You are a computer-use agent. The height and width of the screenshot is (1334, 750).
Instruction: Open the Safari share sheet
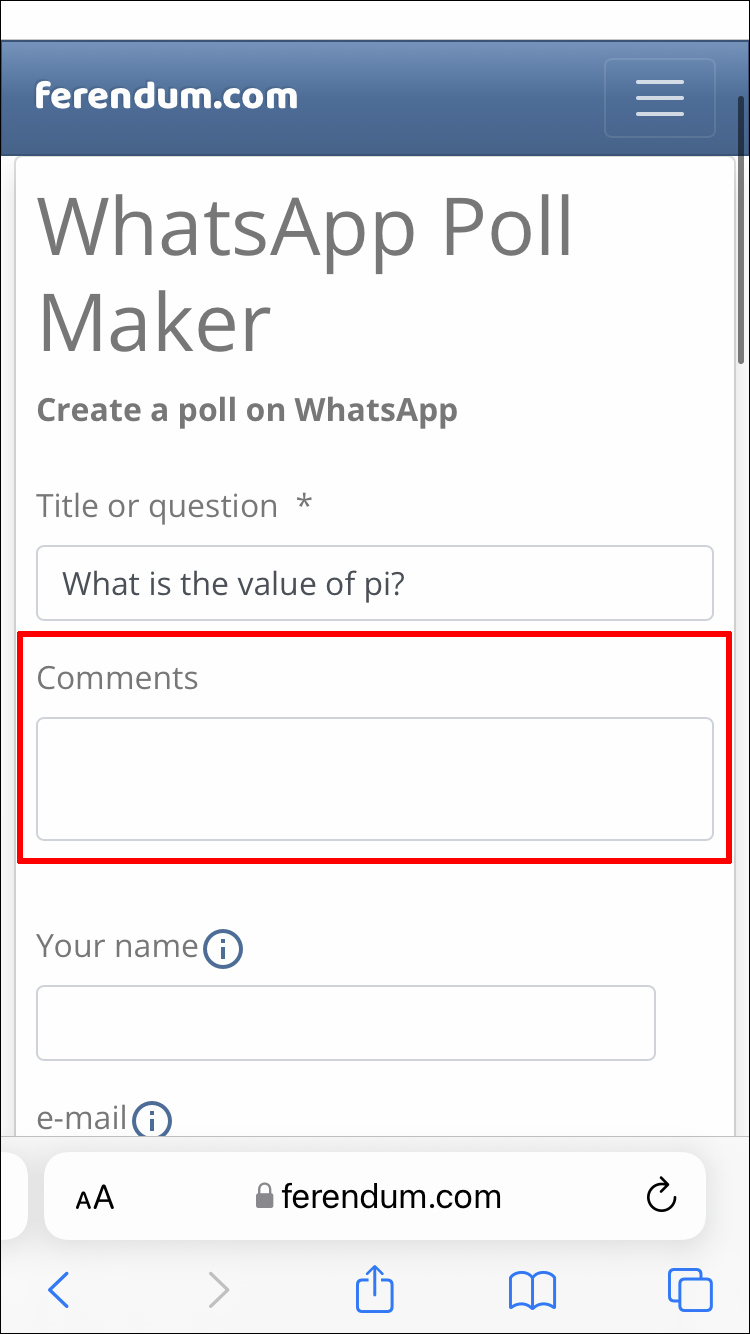(375, 1289)
